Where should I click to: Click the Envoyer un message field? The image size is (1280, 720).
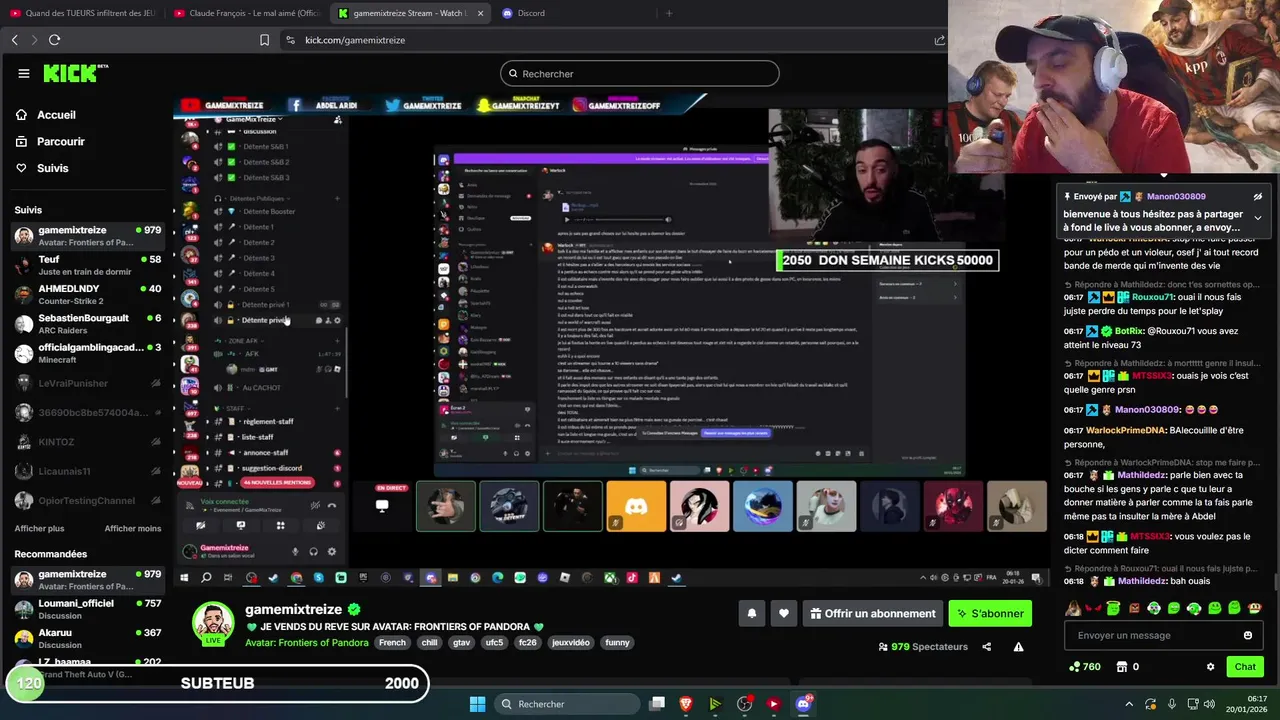1164,635
